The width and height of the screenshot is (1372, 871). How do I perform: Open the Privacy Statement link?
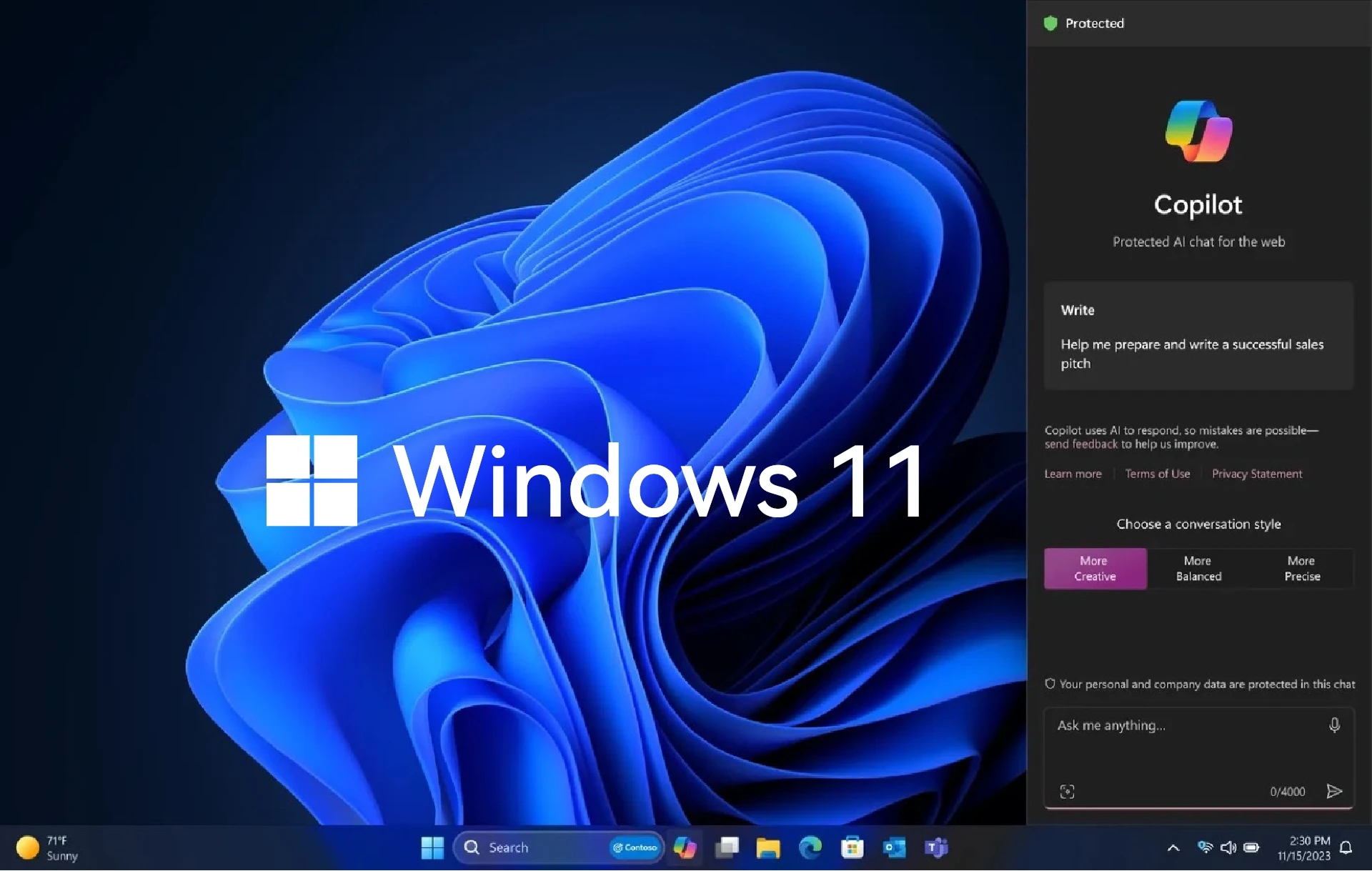[1256, 474]
